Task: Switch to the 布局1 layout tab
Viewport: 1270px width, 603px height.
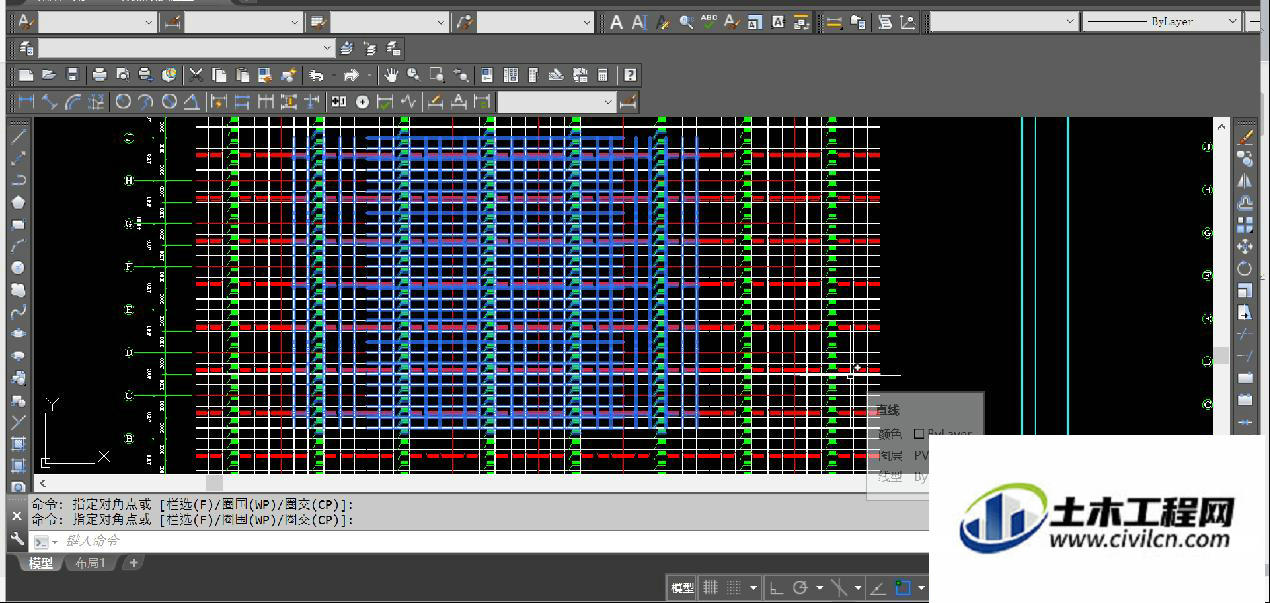Action: click(90, 563)
